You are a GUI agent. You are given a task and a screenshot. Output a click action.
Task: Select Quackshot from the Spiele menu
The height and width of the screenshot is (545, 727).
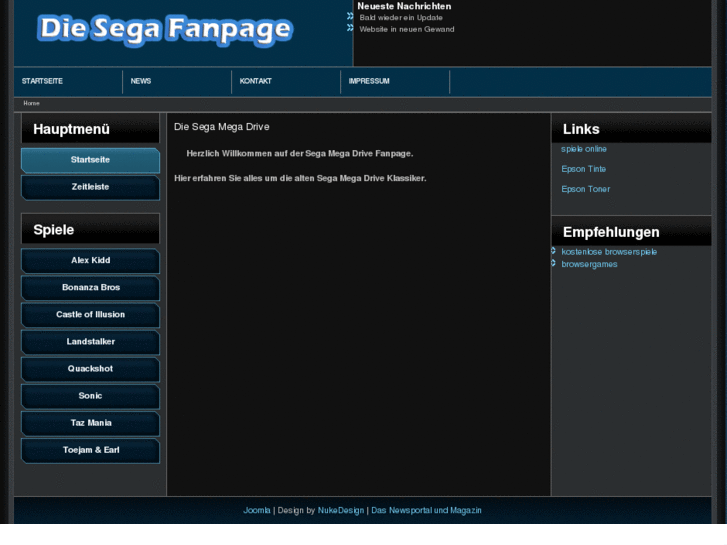[90, 369]
